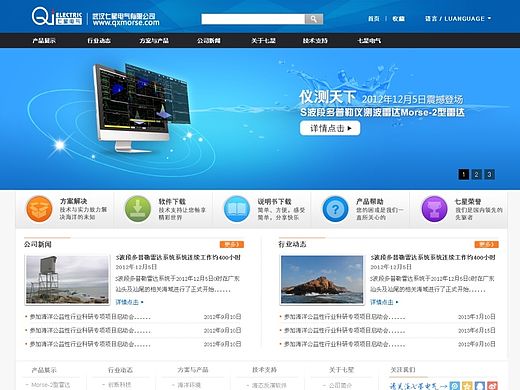
Task: Open first news list row in 公司新闻
Action: [x=133, y=317]
